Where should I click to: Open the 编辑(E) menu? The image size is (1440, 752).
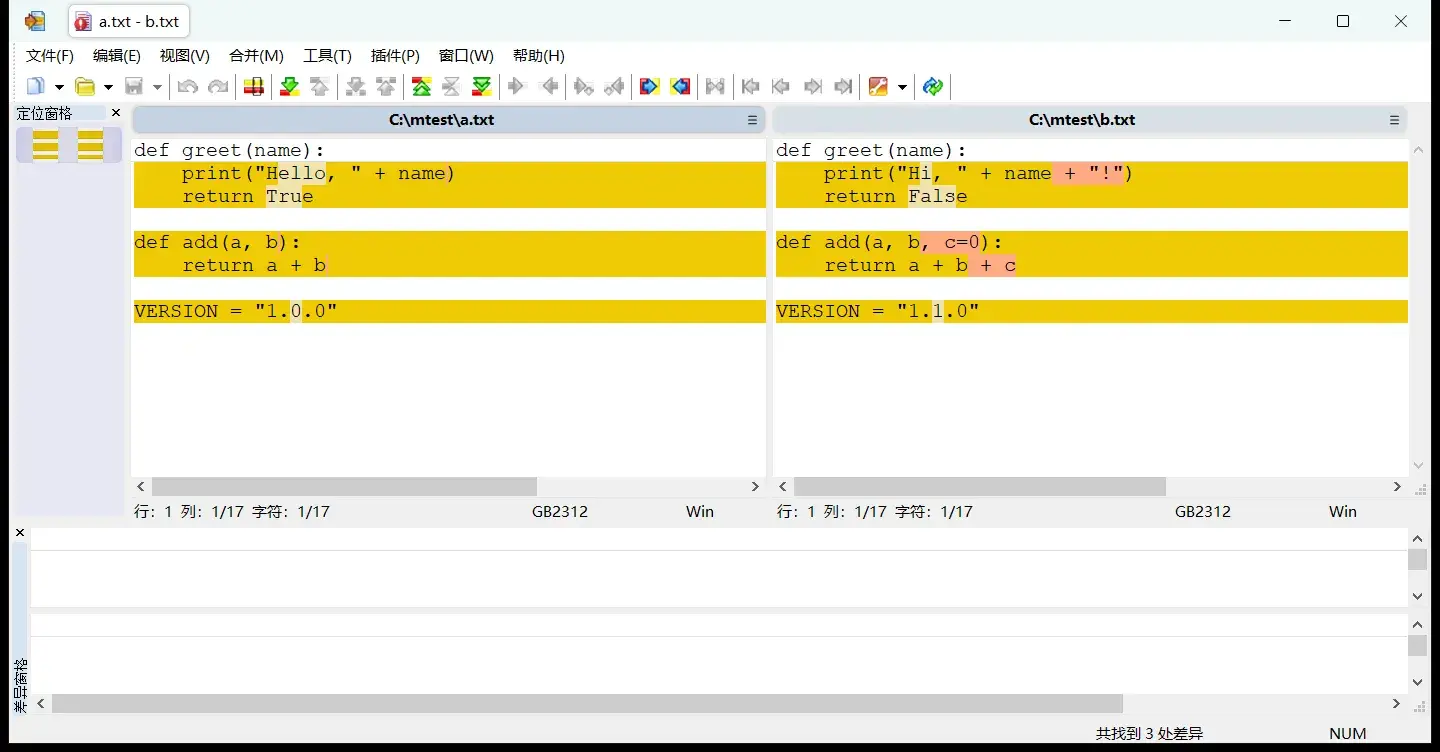click(x=117, y=56)
